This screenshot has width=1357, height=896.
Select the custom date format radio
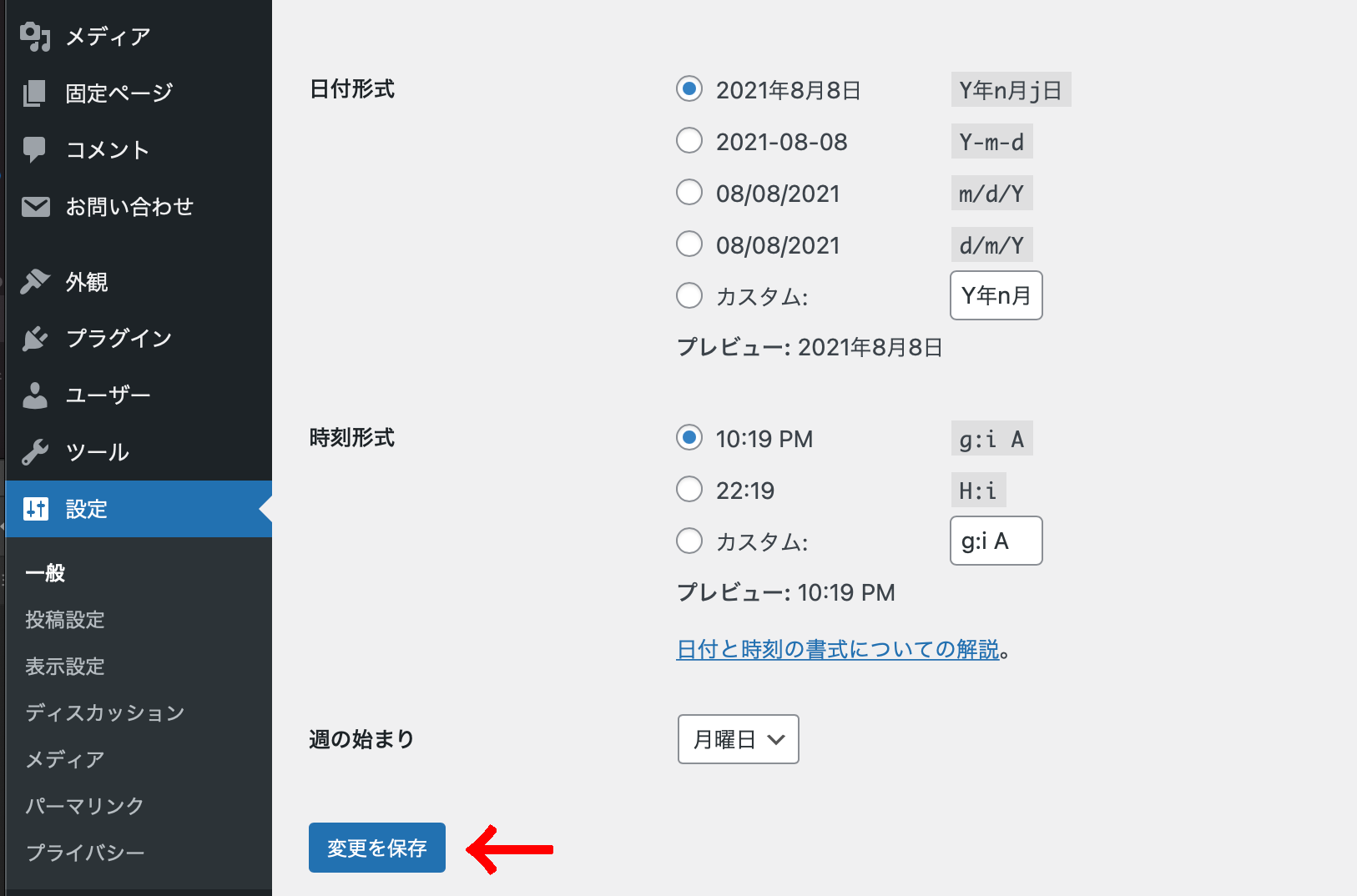tap(689, 295)
